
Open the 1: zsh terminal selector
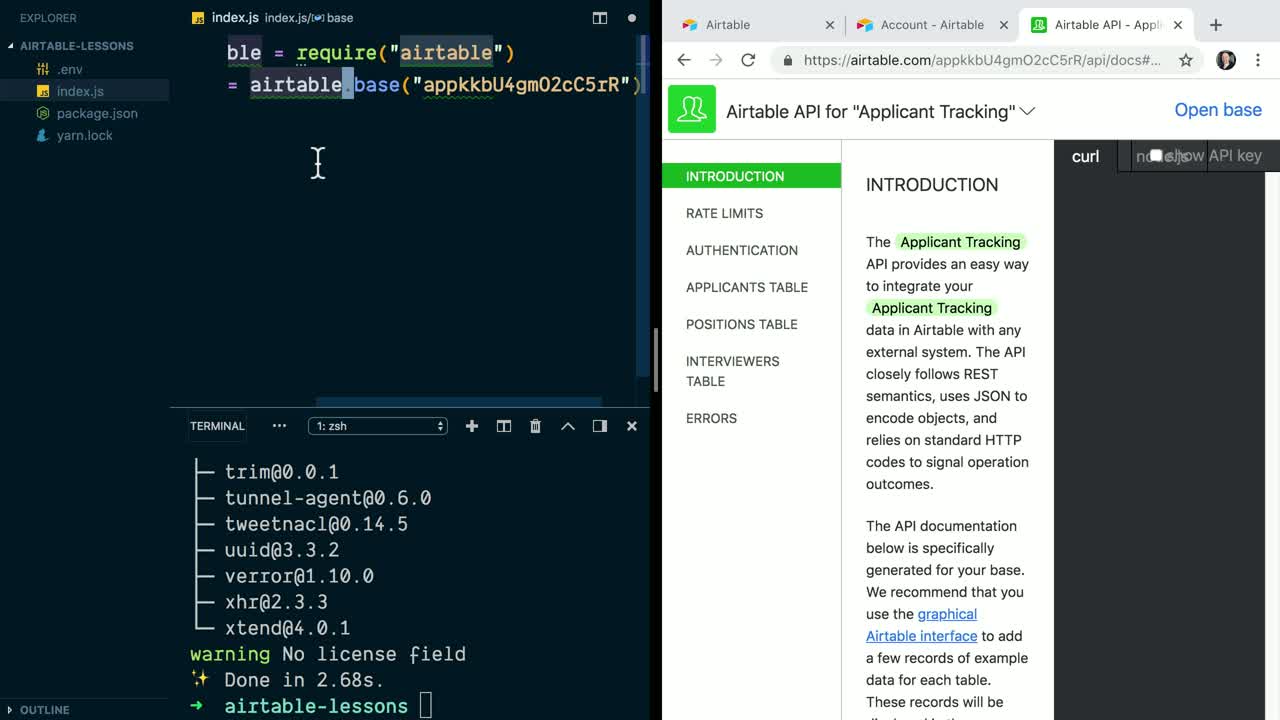(x=378, y=426)
